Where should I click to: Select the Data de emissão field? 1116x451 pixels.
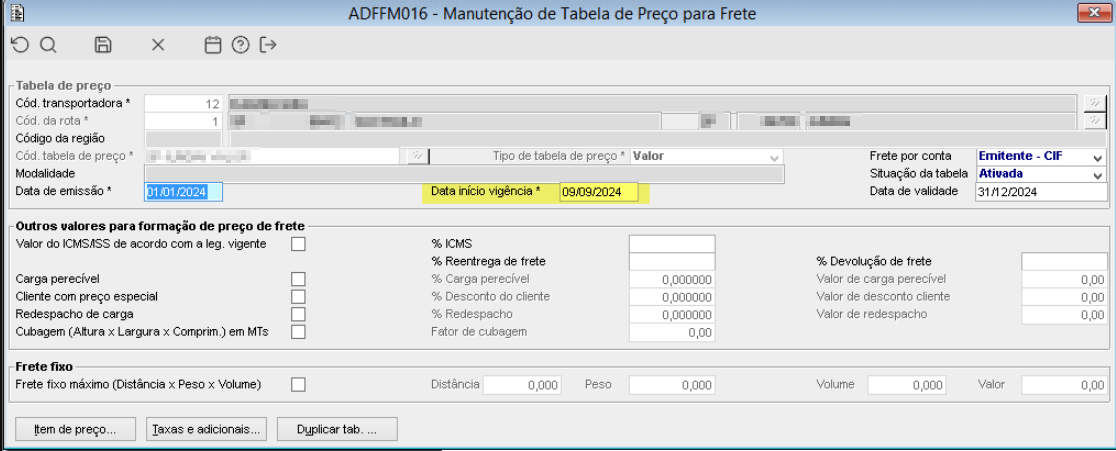tap(184, 191)
